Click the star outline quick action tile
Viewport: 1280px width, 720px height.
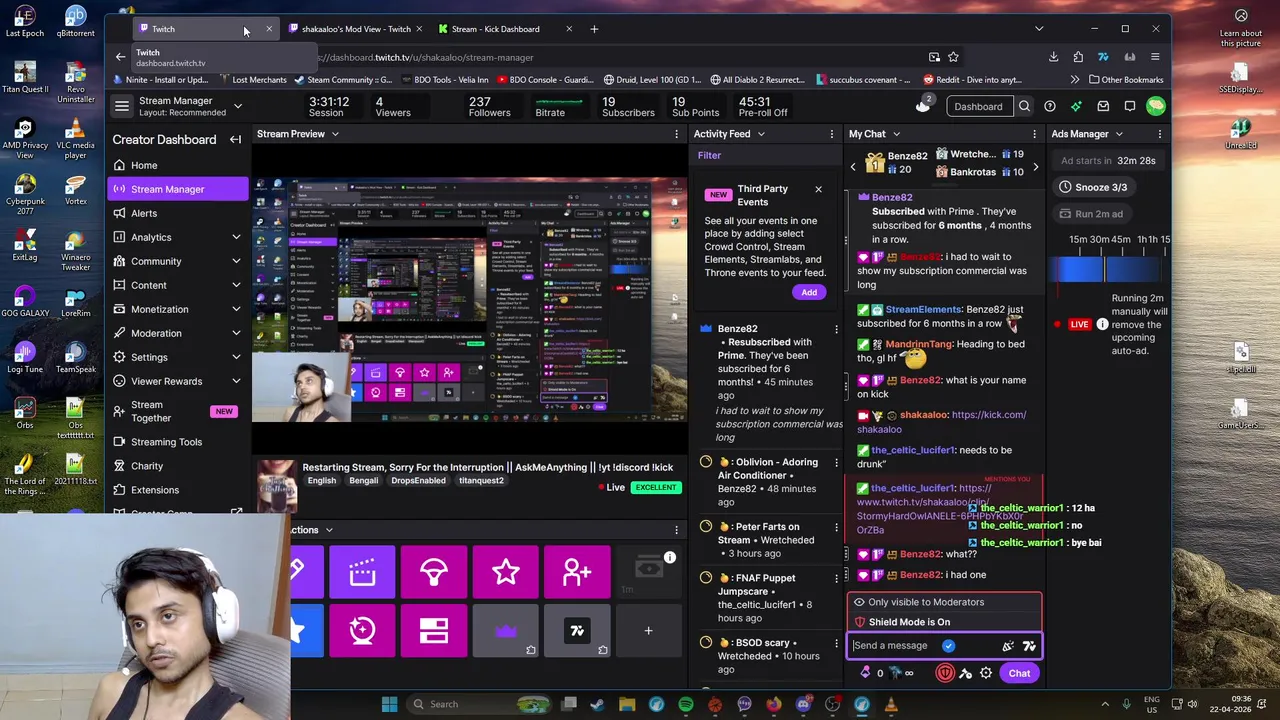point(506,572)
